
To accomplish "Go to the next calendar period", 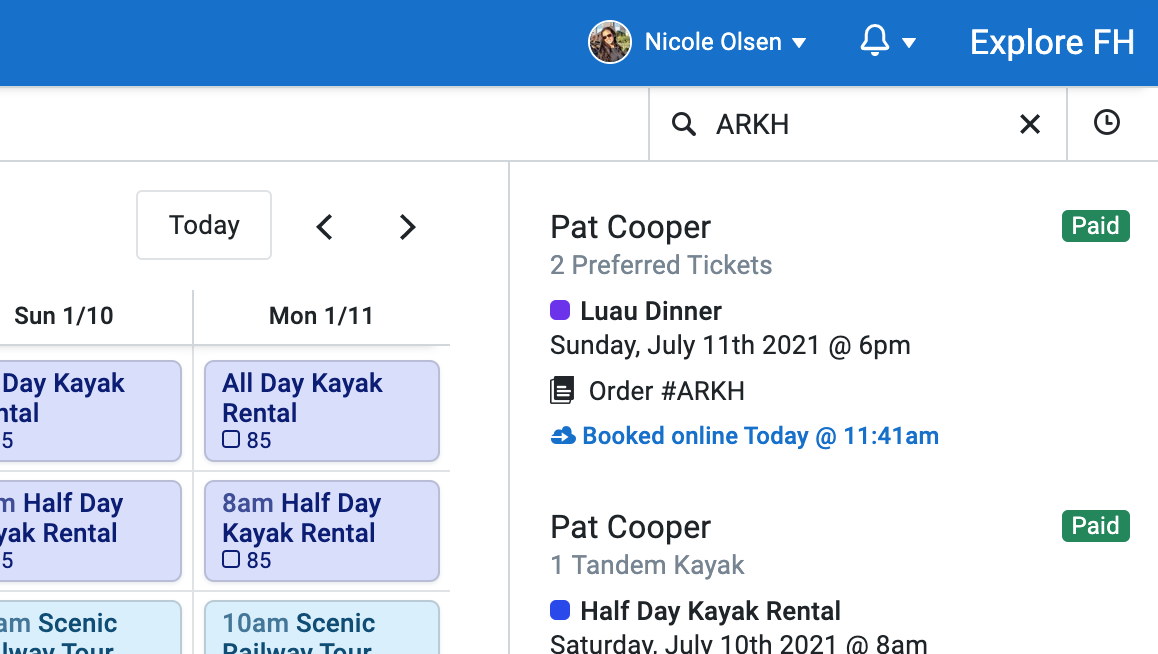I will point(407,227).
